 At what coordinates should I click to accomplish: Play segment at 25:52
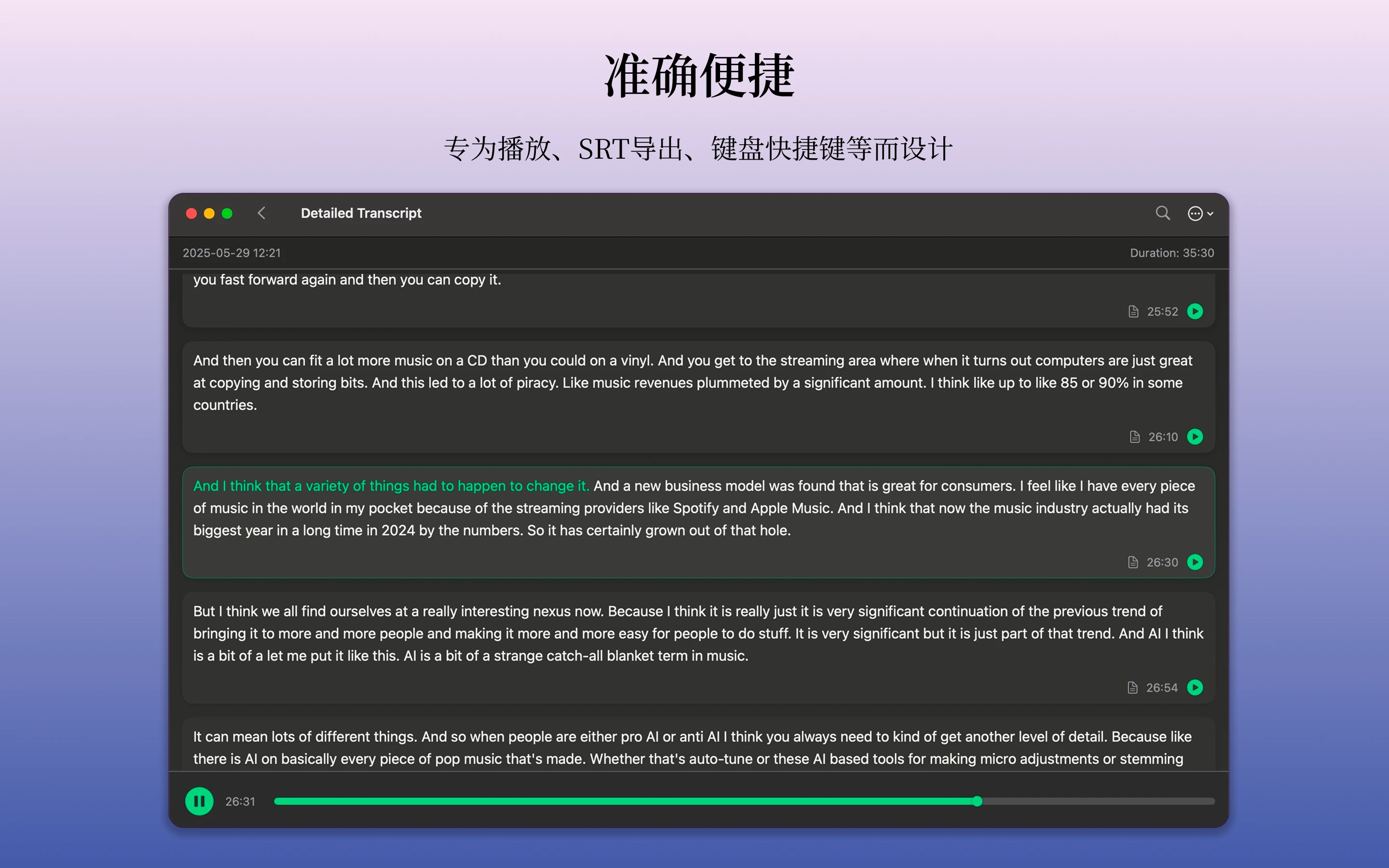1195,311
